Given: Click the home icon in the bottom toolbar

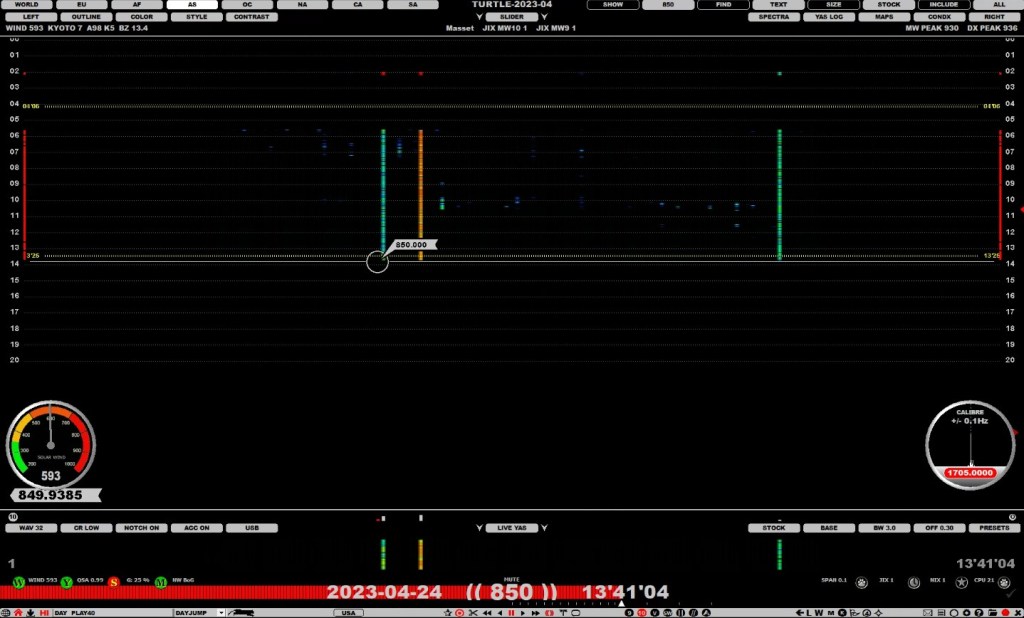Looking at the screenshot, I should coord(18,612).
